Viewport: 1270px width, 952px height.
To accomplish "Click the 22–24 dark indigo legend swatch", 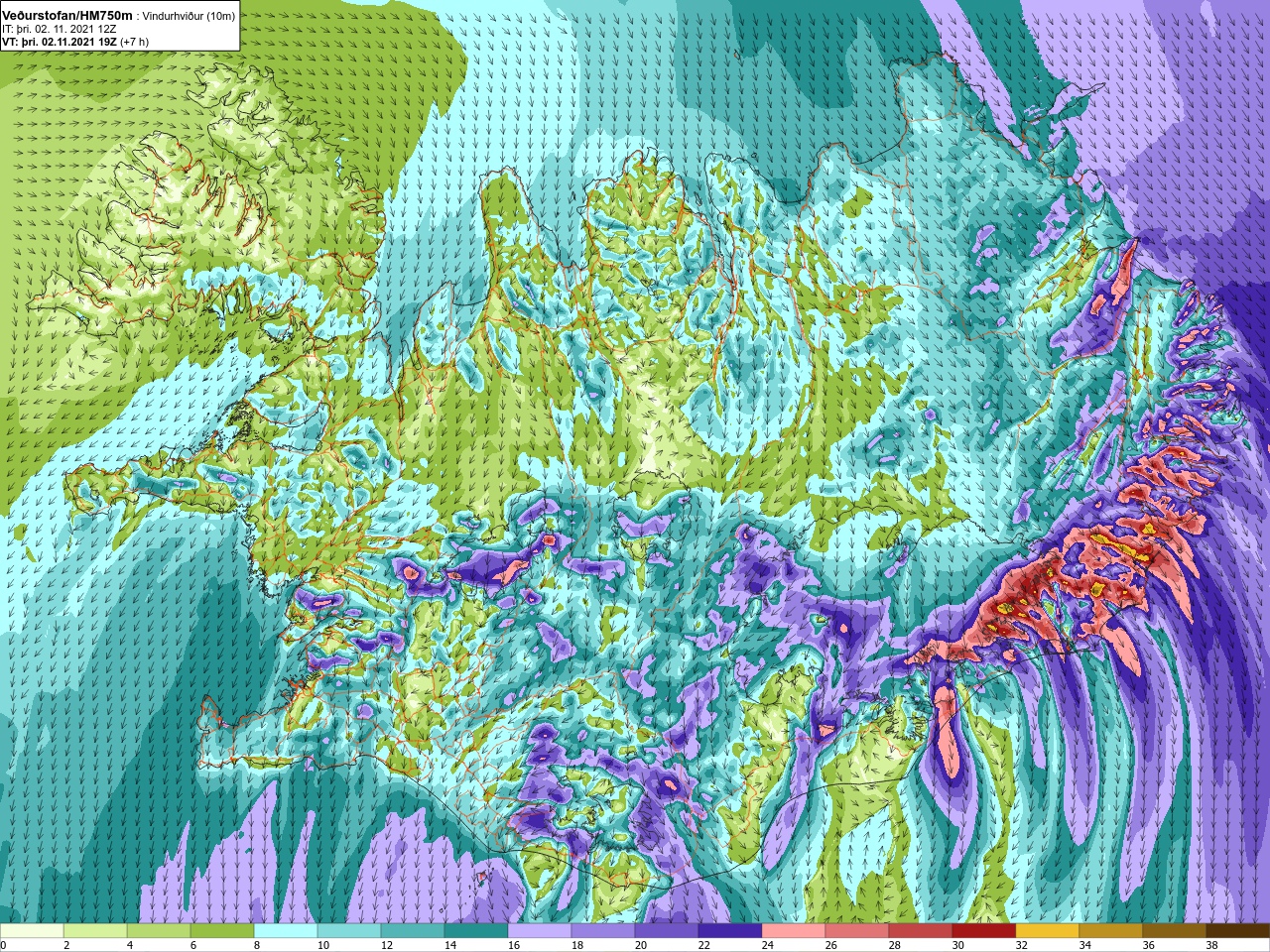I will point(730,931).
